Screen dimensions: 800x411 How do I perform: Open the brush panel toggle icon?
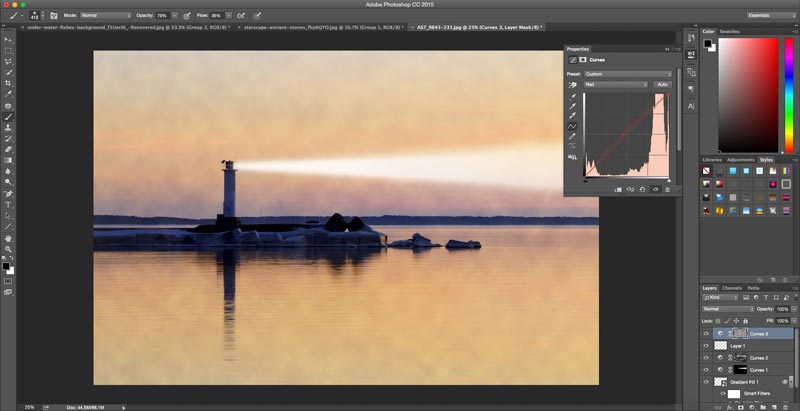[54, 16]
